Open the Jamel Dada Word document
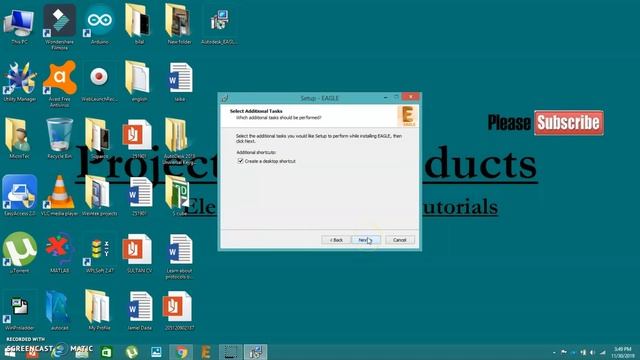Screen dimensions: 640x360 click(x=139, y=310)
